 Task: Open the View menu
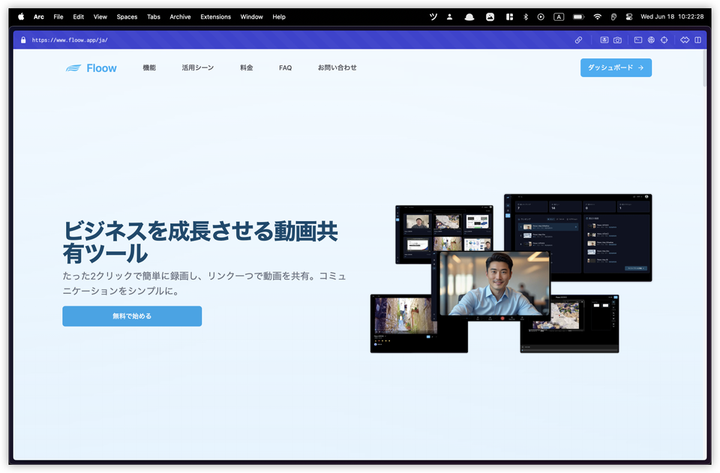100,17
